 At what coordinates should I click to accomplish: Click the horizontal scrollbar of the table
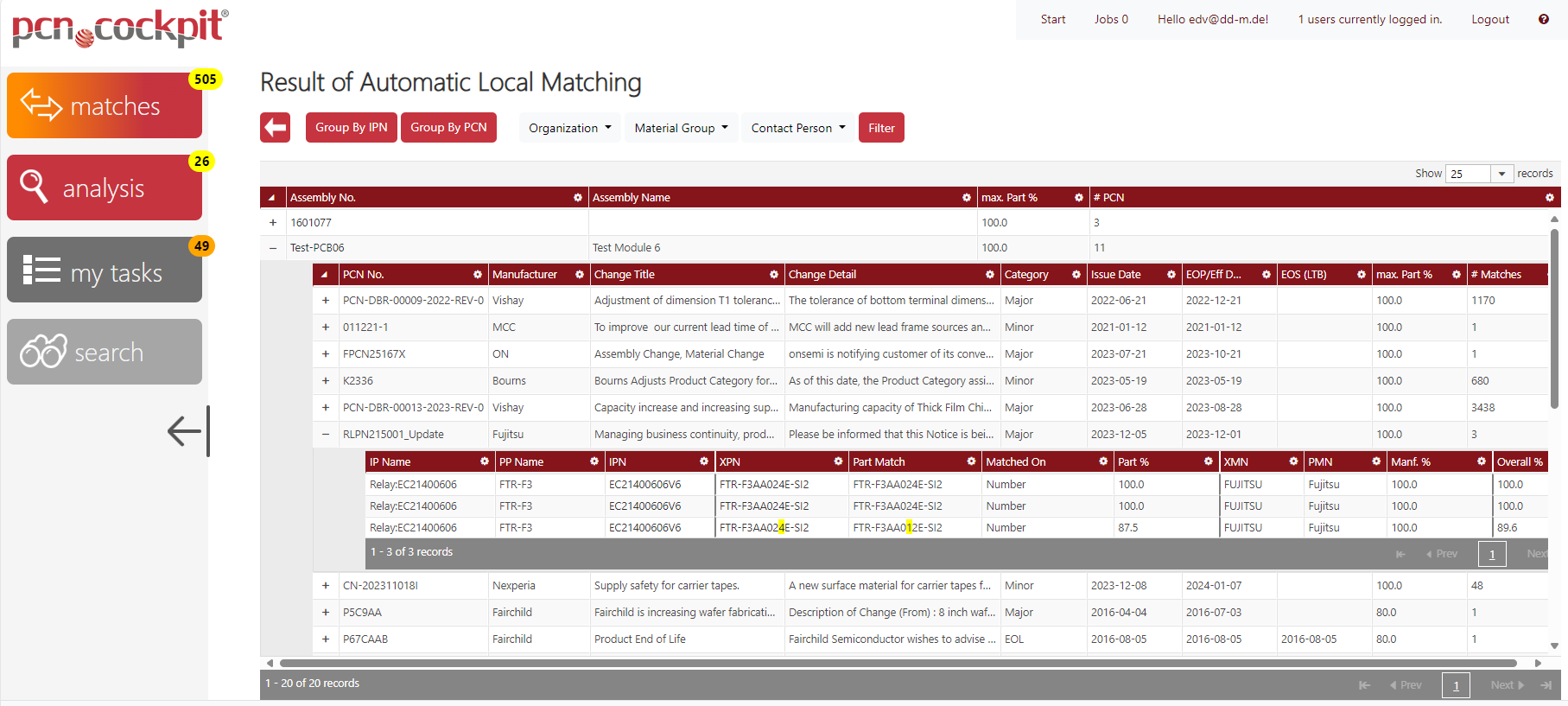click(897, 664)
